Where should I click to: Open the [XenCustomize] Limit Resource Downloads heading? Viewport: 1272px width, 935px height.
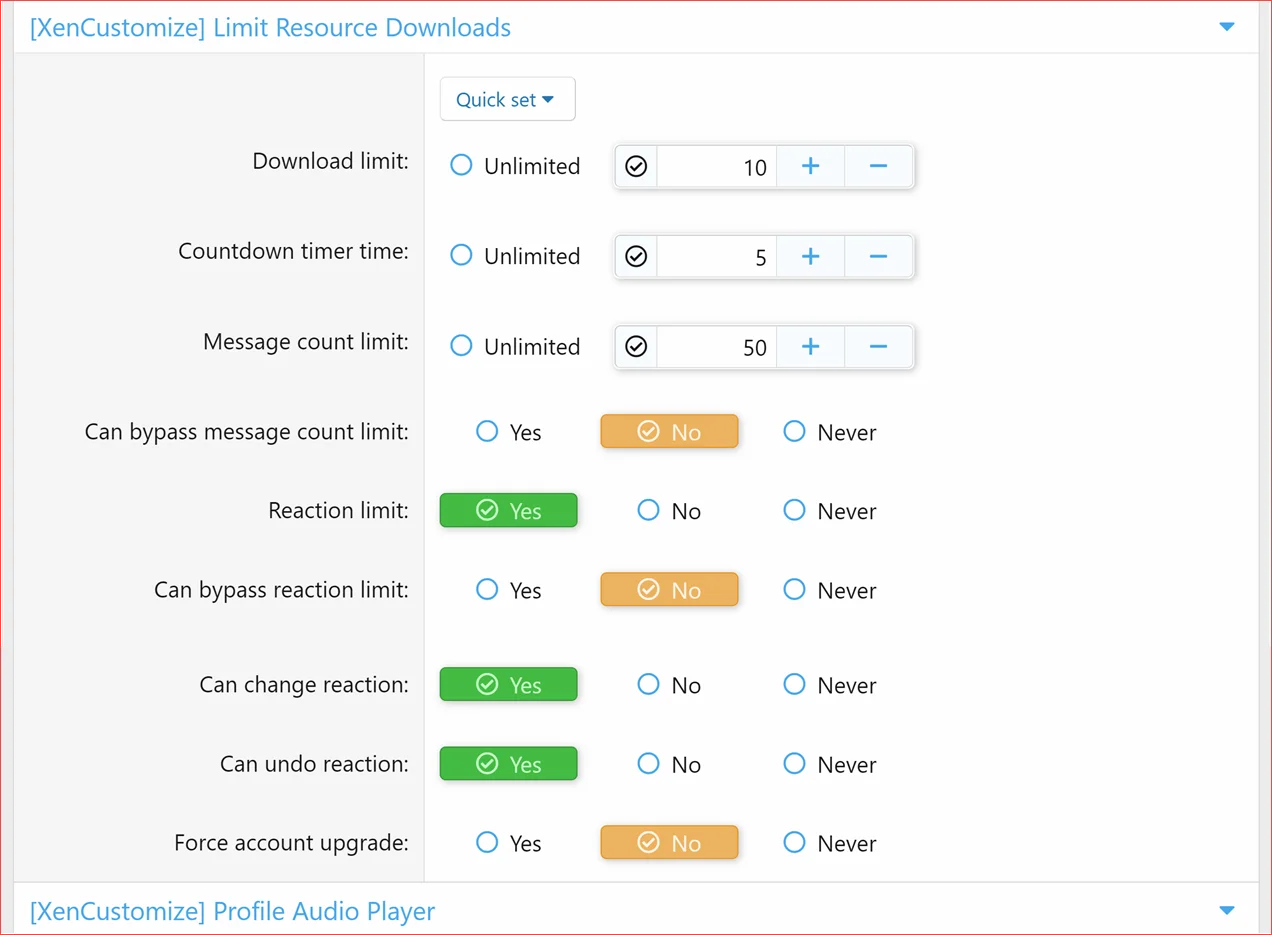(270, 27)
